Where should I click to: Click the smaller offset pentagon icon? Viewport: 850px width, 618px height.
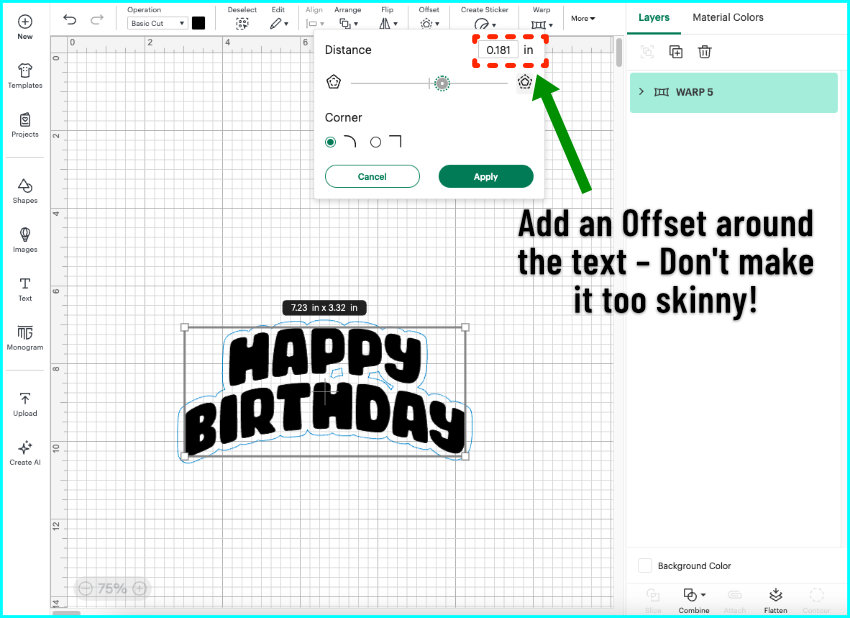(x=333, y=82)
